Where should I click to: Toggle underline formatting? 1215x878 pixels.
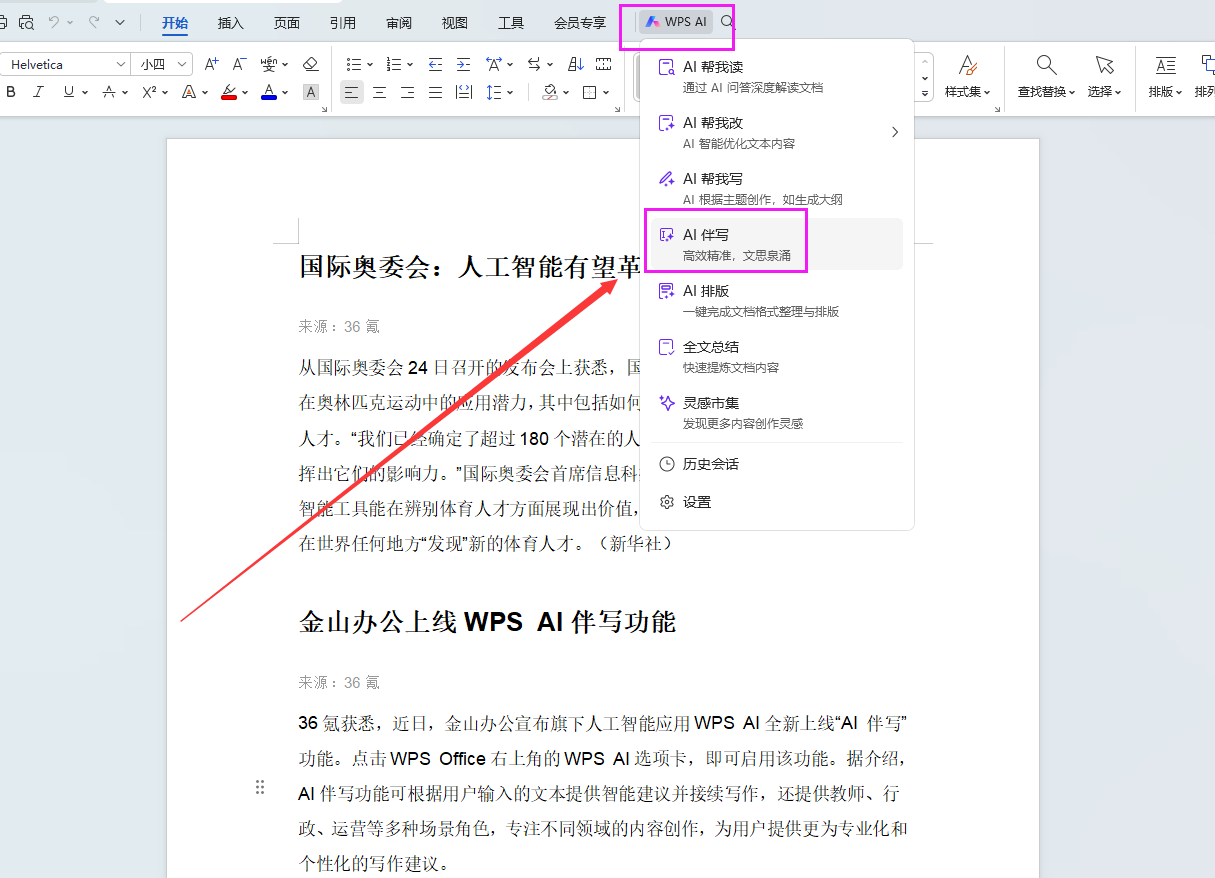click(x=68, y=92)
